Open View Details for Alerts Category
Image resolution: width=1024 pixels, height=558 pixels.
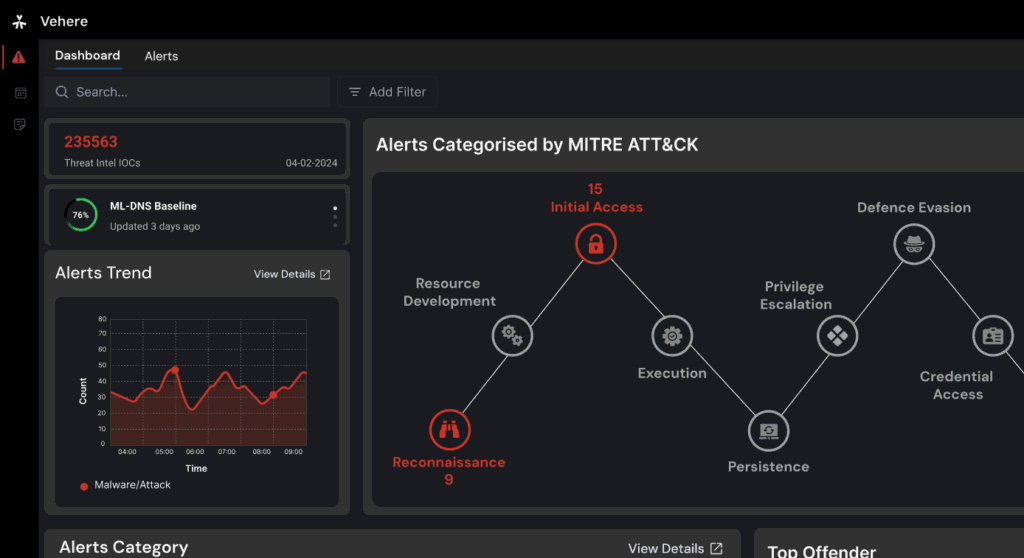click(675, 548)
